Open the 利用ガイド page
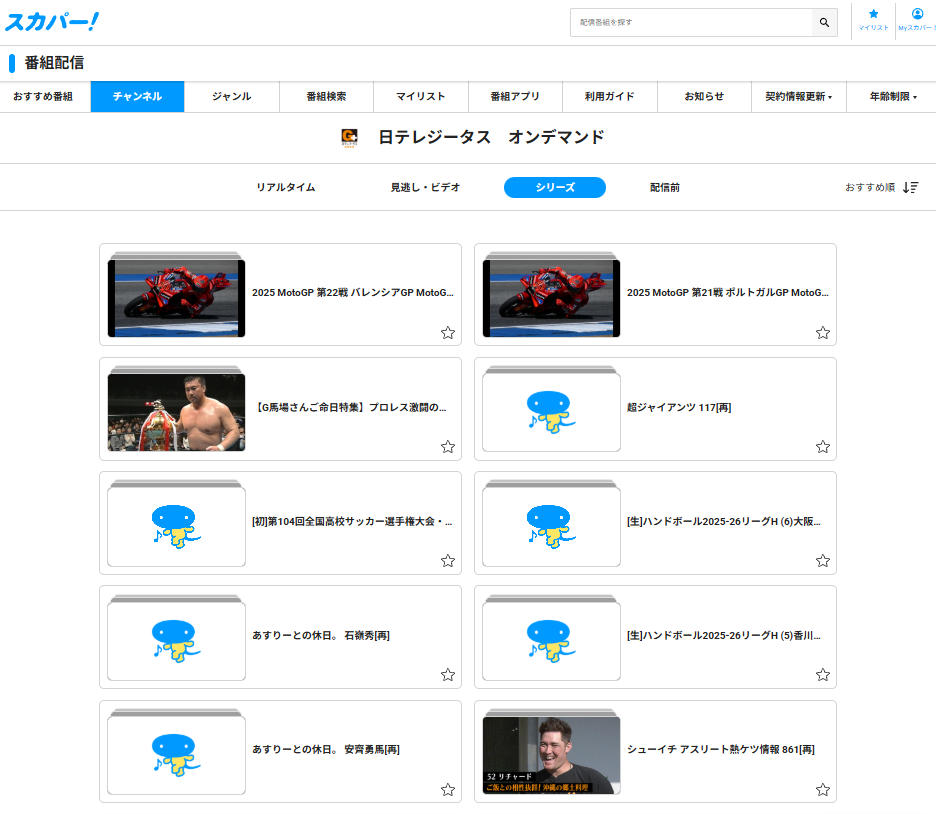The width and height of the screenshot is (936, 814). coord(610,97)
